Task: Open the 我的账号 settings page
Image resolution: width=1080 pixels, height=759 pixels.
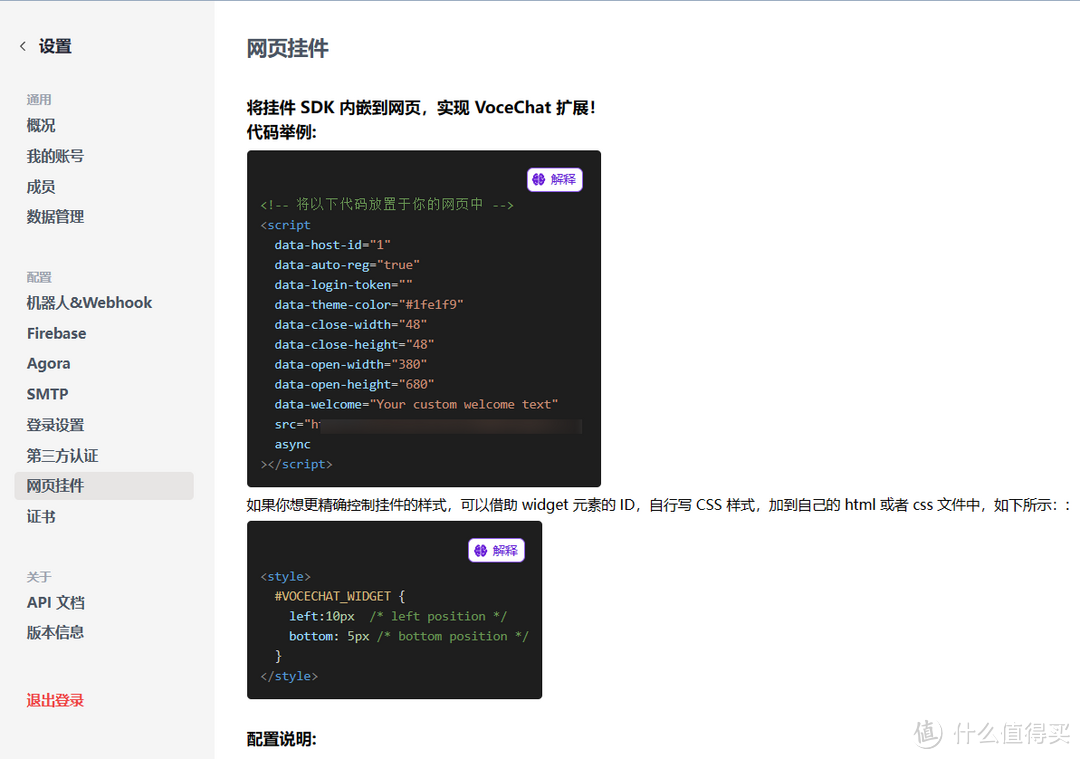Action: point(55,156)
